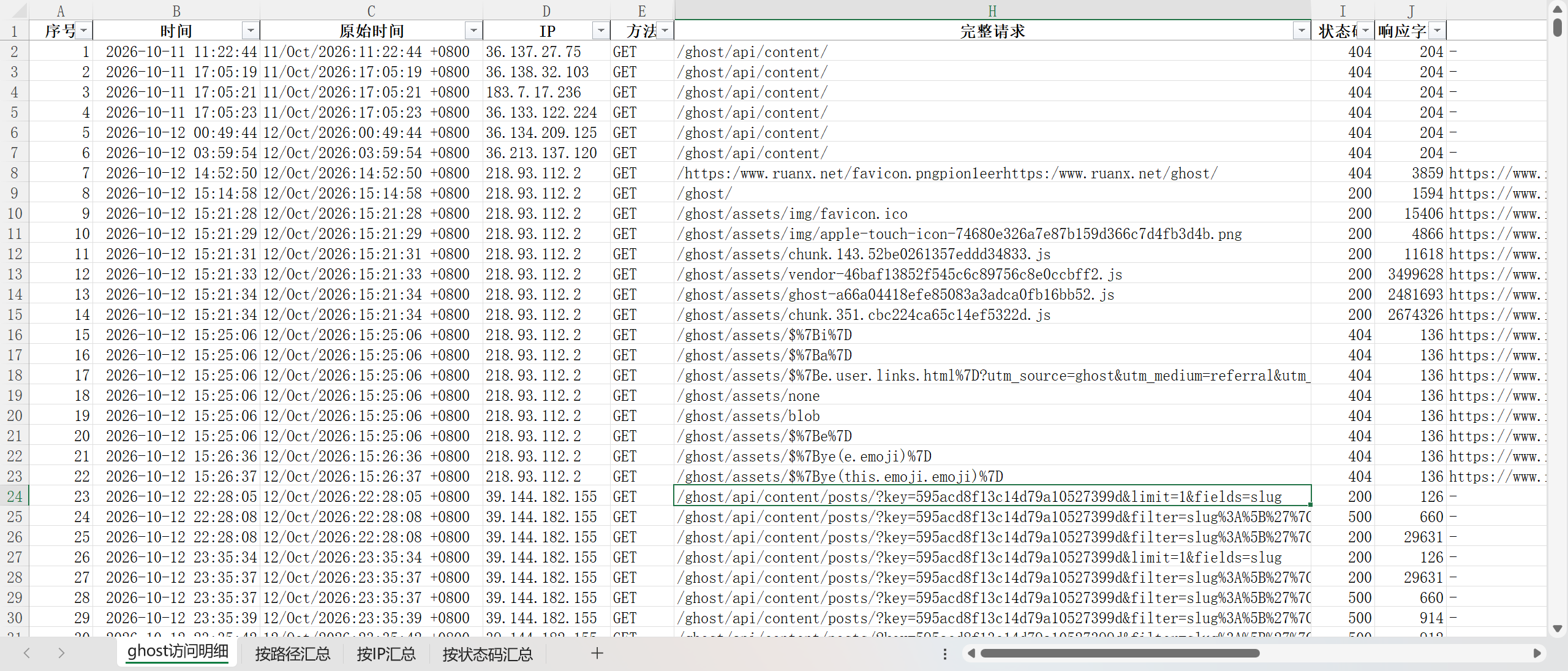Open filter dropdown for 原始时间 column
This screenshot has height=671, width=1568.
coord(473,31)
